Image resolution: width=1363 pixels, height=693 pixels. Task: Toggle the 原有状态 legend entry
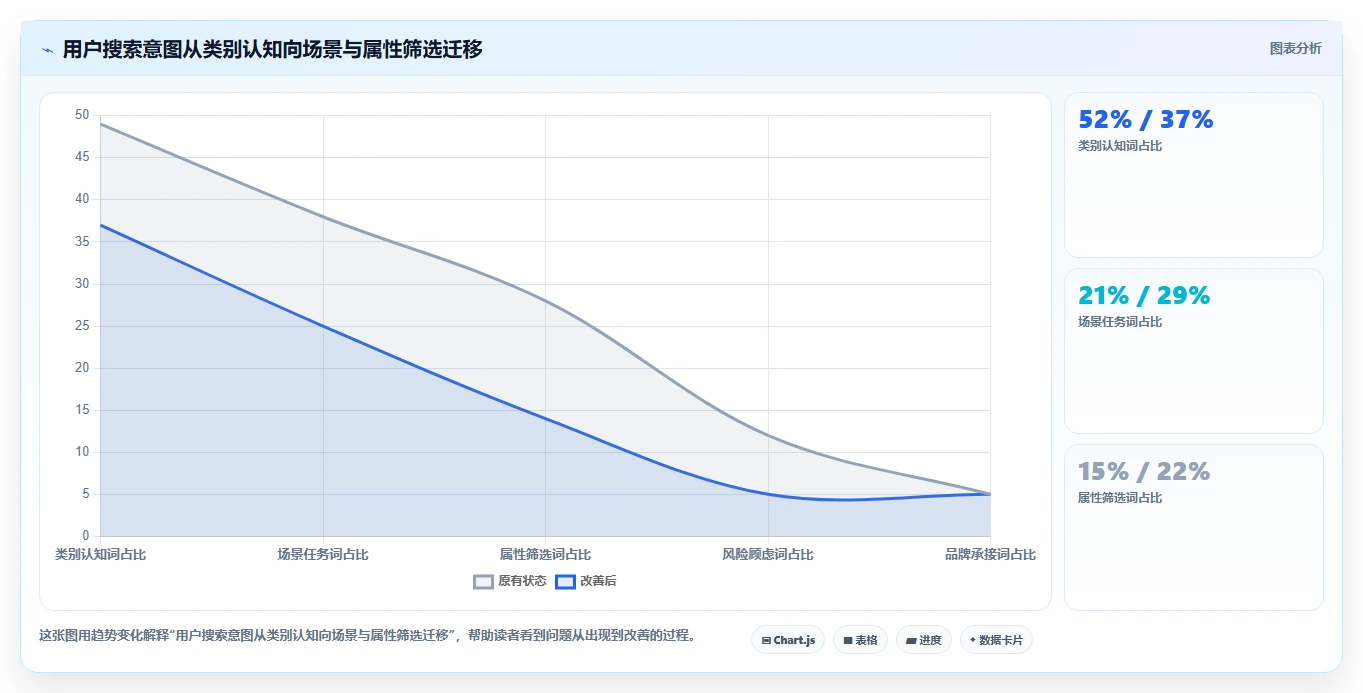[510, 581]
